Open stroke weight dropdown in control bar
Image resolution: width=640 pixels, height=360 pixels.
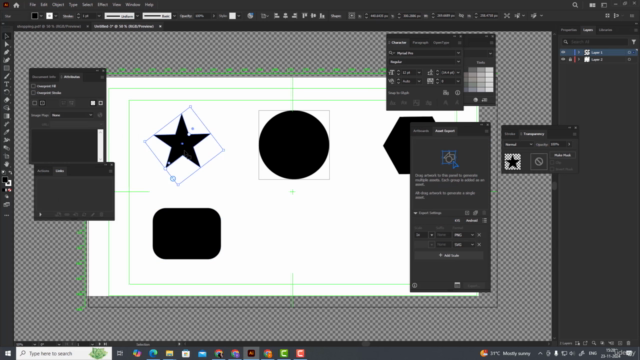(x=99, y=16)
